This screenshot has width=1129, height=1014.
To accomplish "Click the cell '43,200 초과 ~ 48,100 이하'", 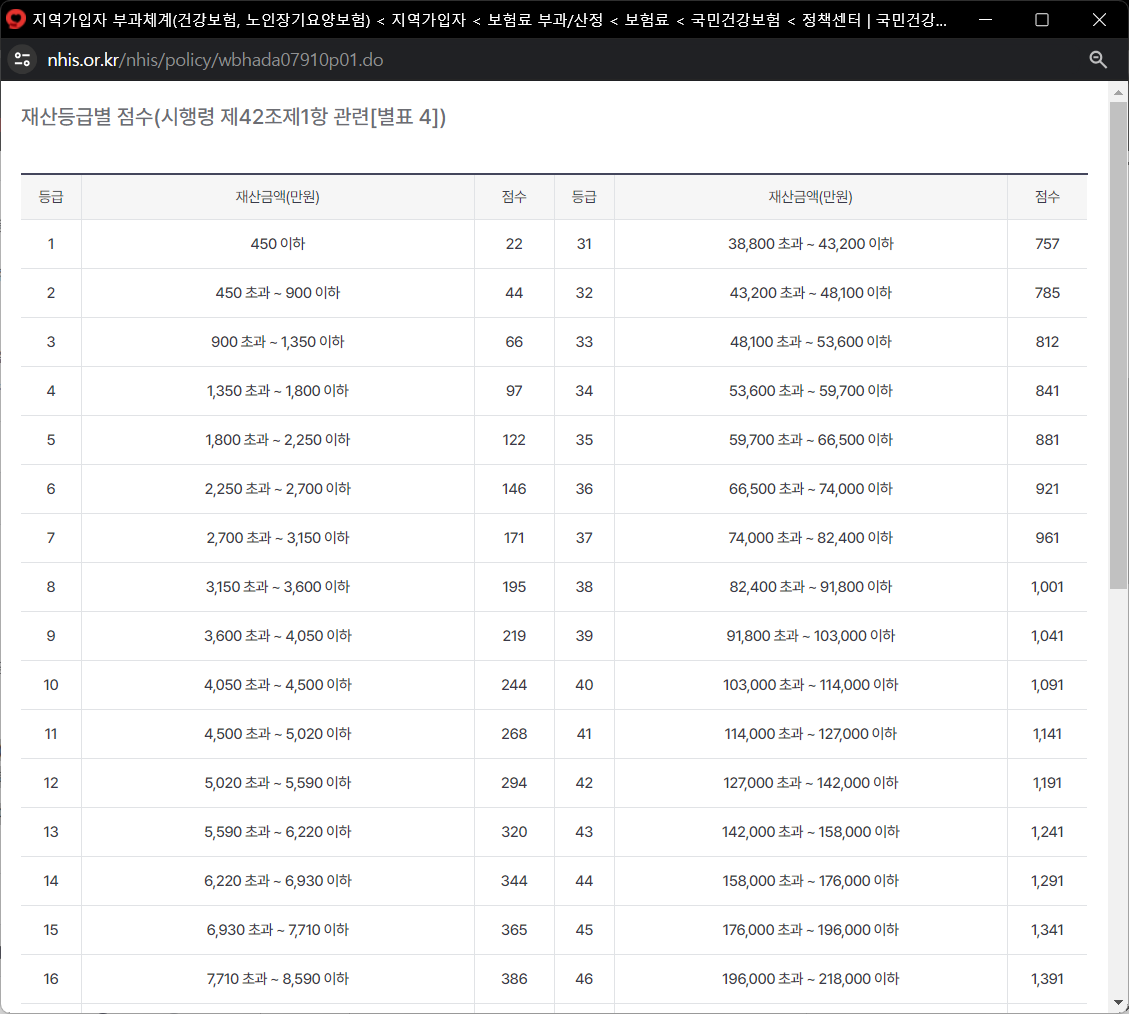I will click(811, 293).
